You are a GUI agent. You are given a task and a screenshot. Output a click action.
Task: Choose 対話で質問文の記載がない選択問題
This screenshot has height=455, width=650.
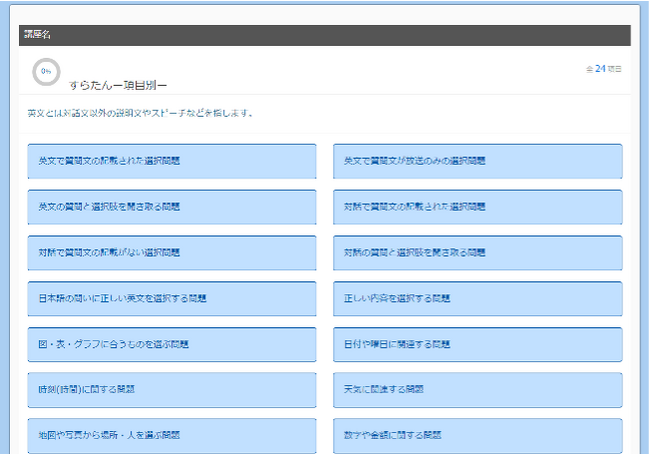pos(172,252)
